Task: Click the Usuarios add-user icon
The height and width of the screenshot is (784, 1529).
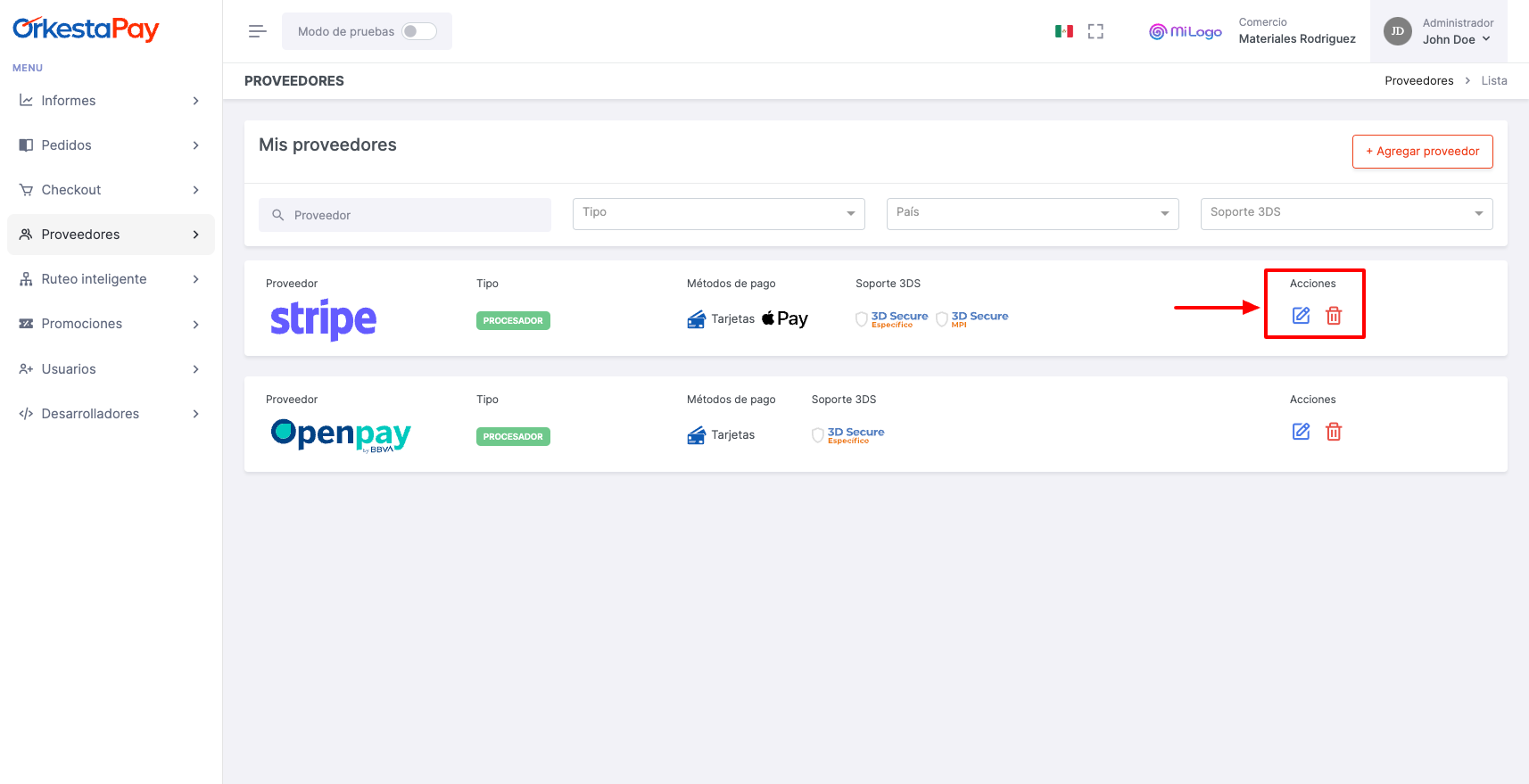Action: click(x=26, y=369)
